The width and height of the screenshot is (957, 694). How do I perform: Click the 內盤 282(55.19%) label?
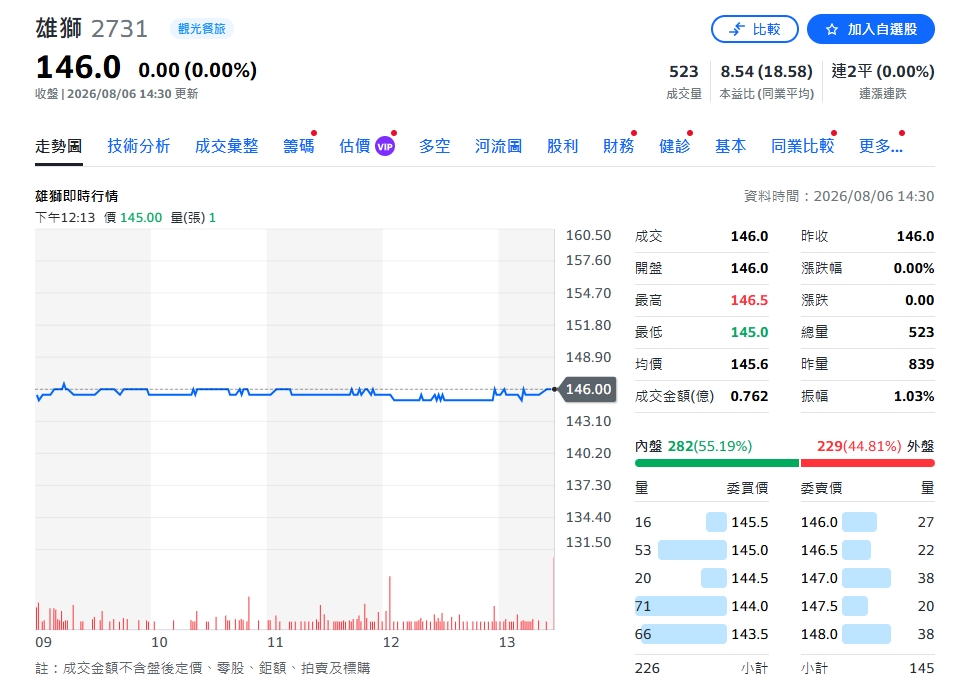[x=693, y=446]
